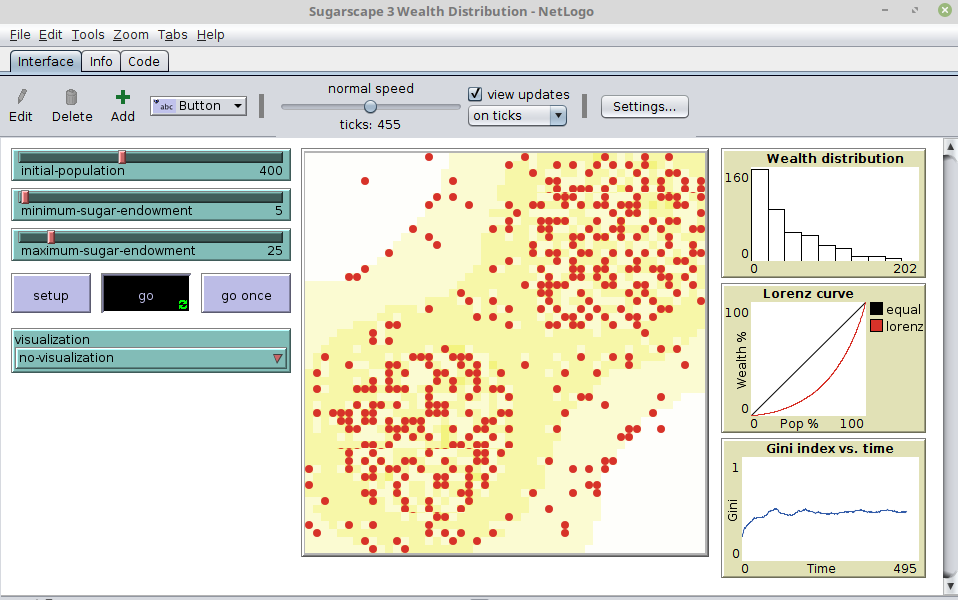Expand the visualization chooser dropdown
This screenshot has width=958, height=600.
[x=151, y=358]
